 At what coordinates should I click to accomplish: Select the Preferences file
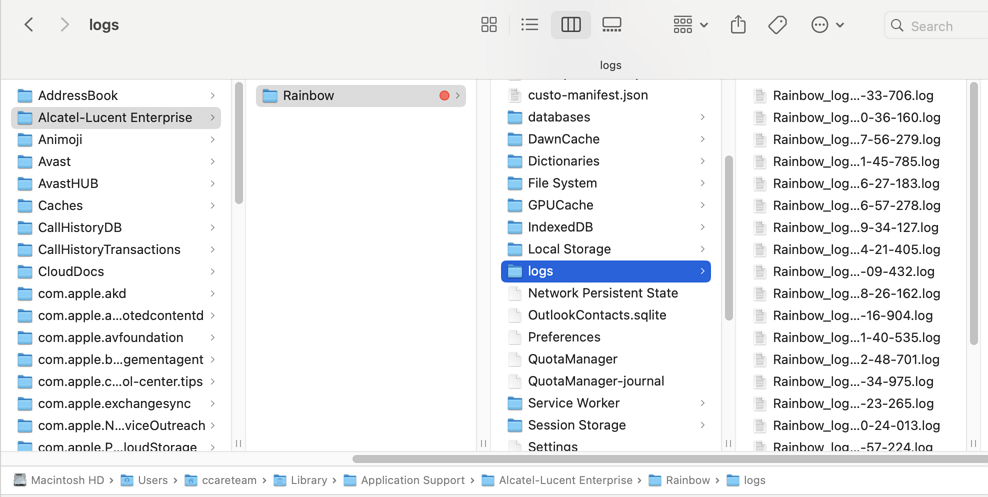606,337
